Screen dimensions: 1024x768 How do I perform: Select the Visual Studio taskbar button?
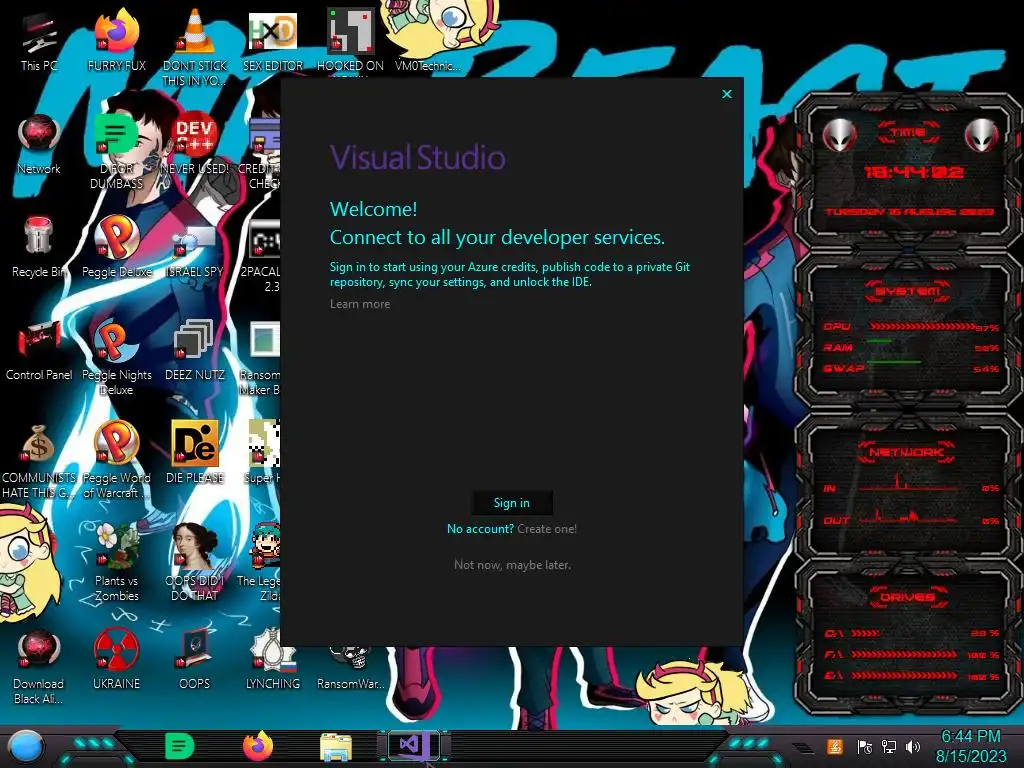pos(413,746)
